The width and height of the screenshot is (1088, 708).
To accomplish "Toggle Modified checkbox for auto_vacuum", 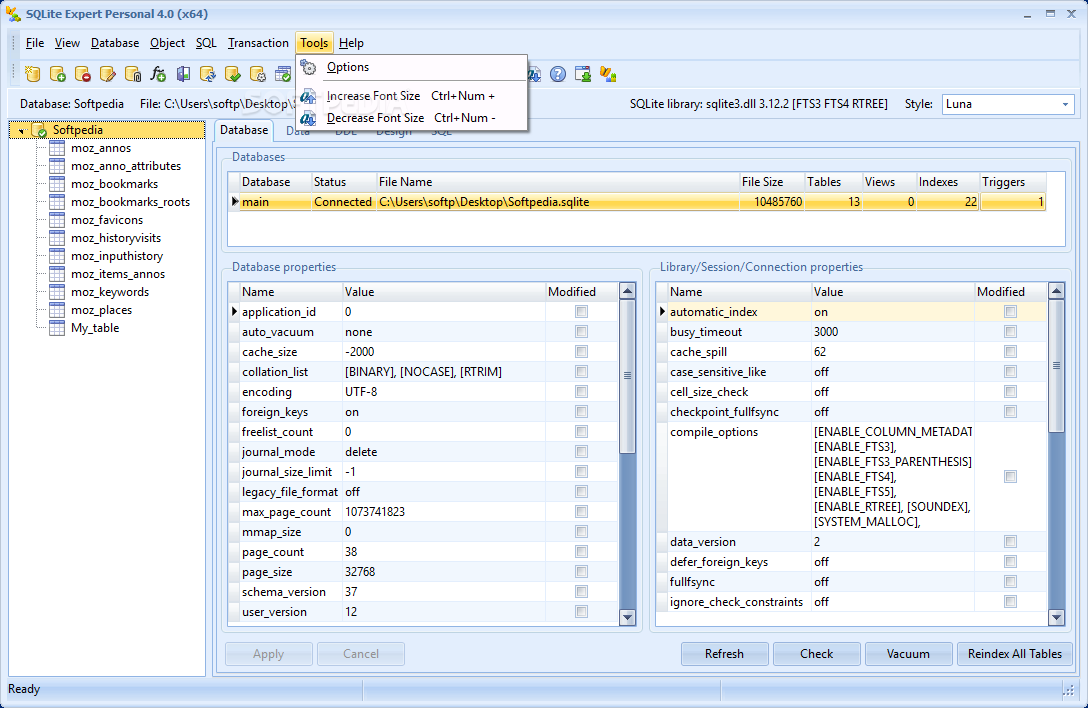I will coord(581,332).
